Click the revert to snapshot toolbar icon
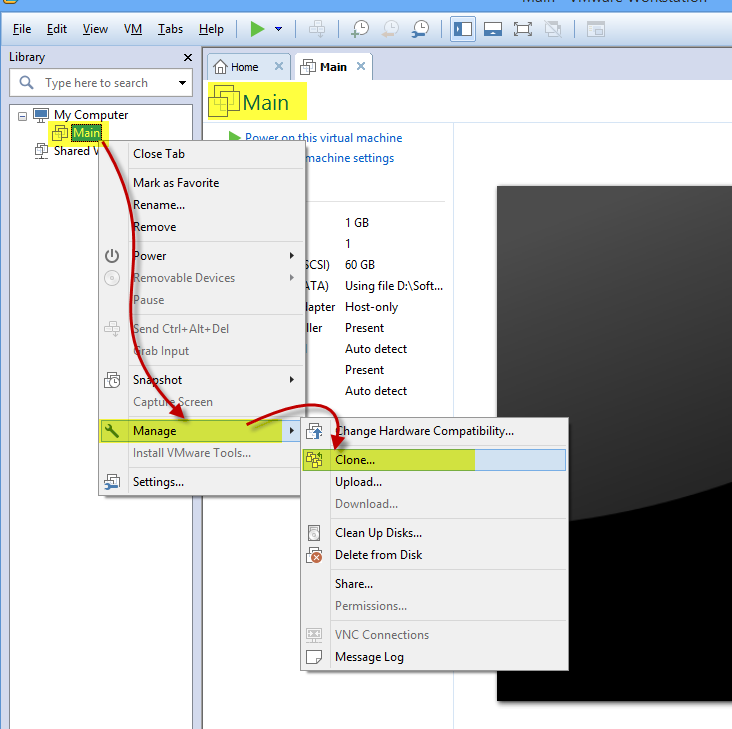 tap(390, 29)
